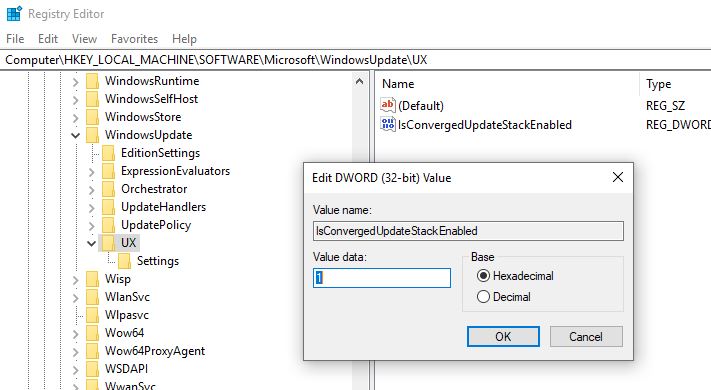Cancel the DWORD edit dialog
711x390 pixels.
coord(586,336)
